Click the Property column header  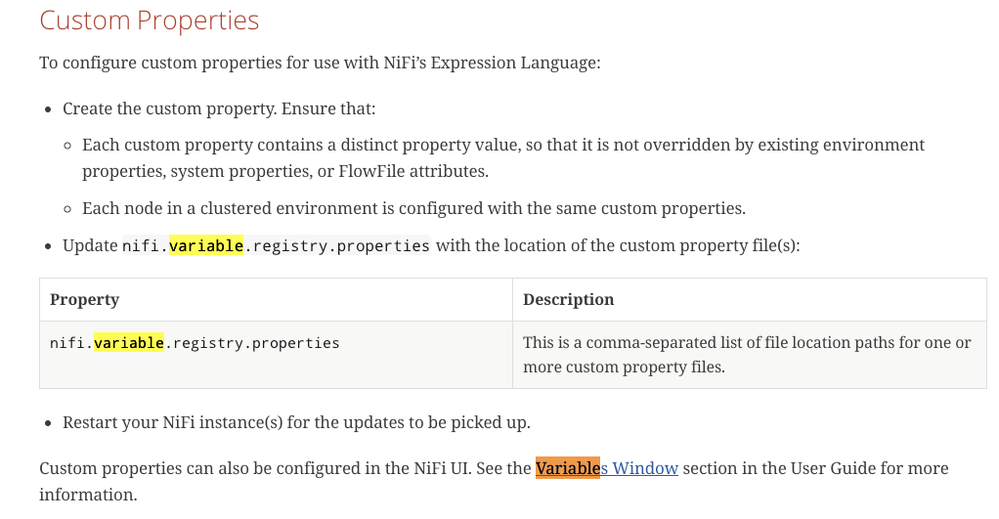(85, 300)
